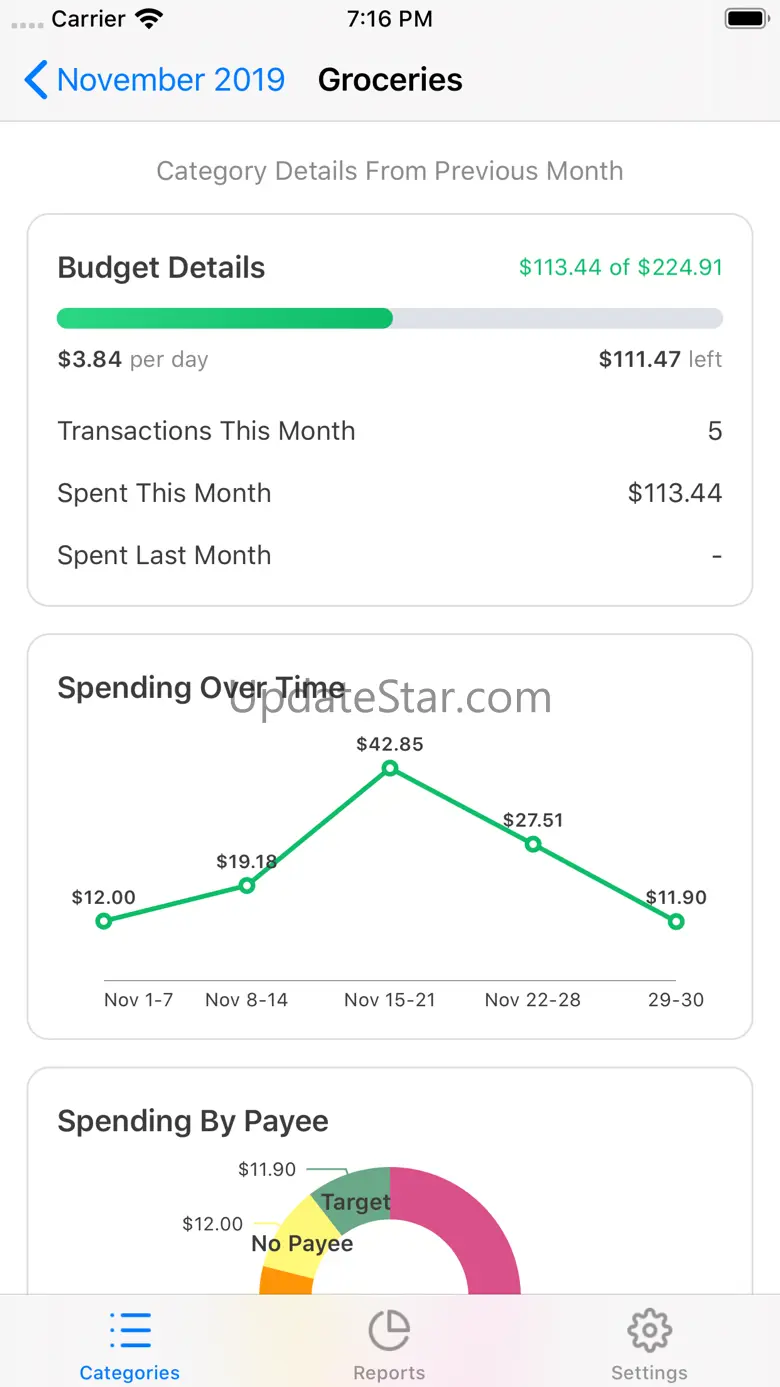Tap the battery indicator icon
Image resolution: width=780 pixels, height=1387 pixels.
[745, 18]
